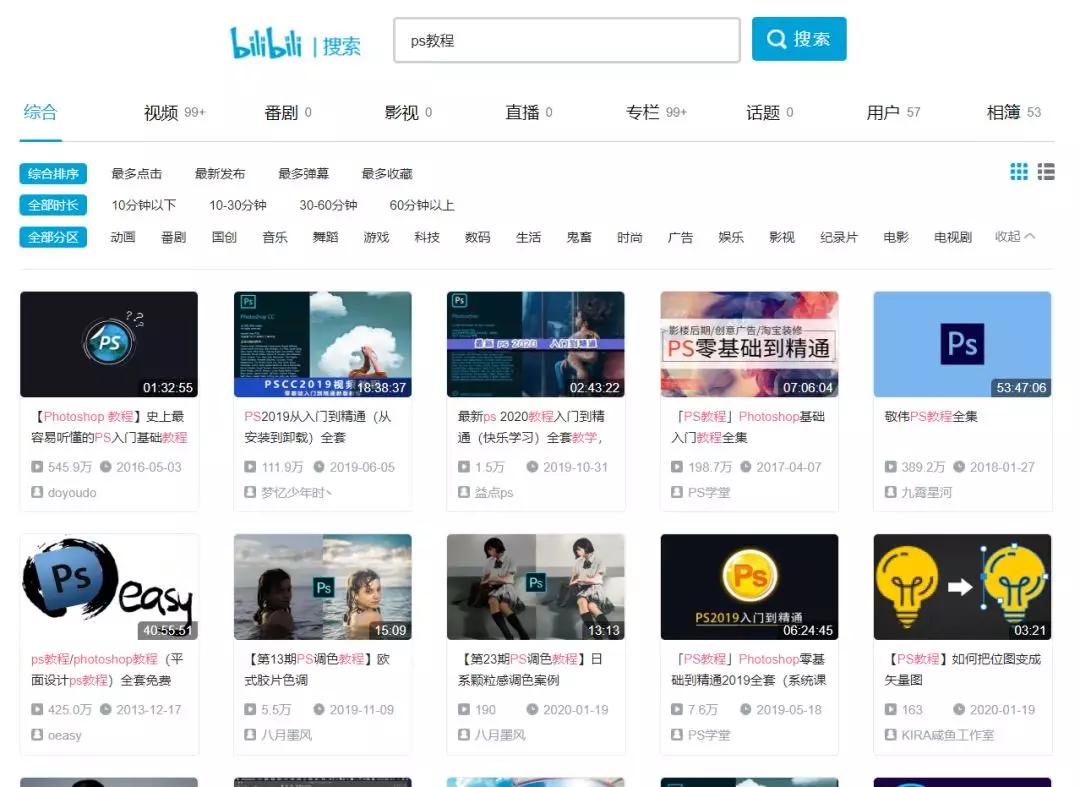
Task: Select 最新发布 sort option
Action: click(x=220, y=172)
